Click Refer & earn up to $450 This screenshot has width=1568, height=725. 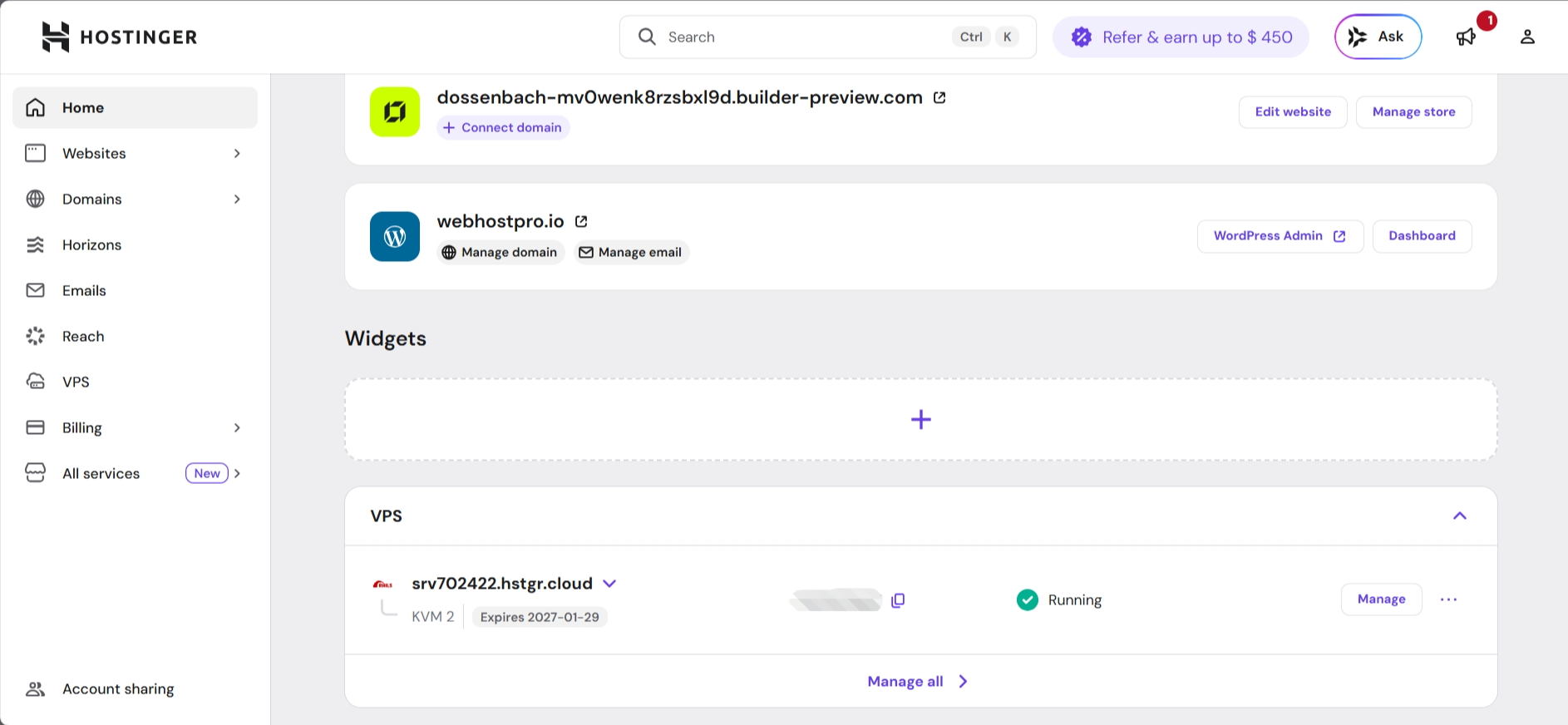tap(1181, 37)
